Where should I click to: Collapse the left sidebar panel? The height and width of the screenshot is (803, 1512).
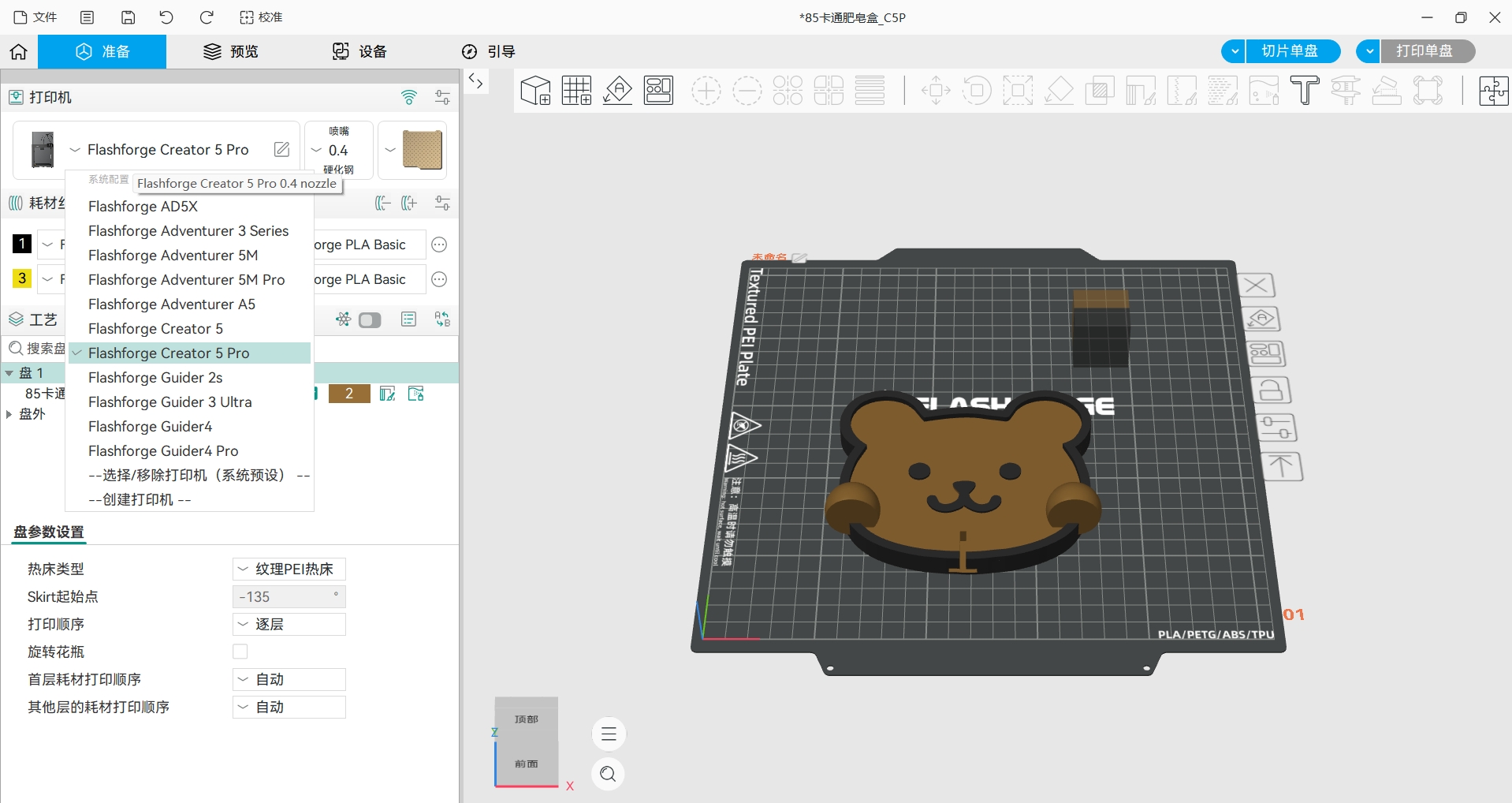[475, 81]
